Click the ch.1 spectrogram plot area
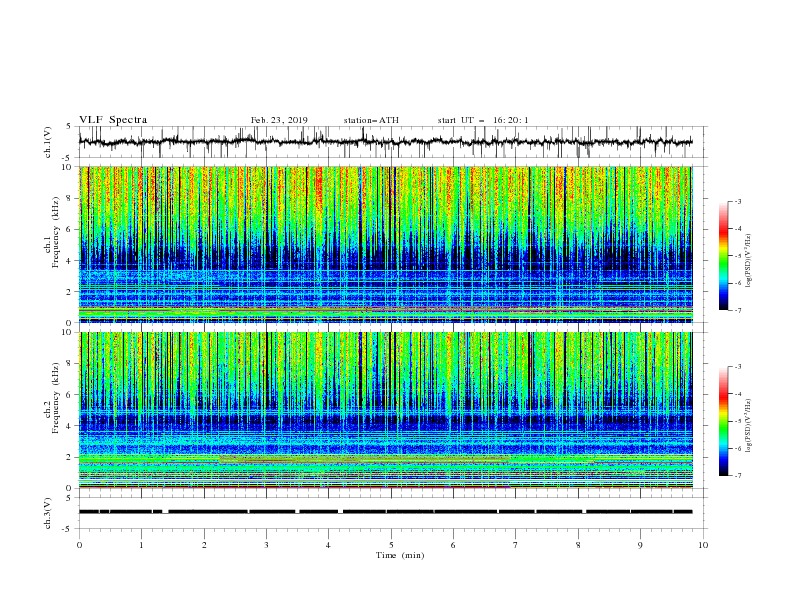This screenshot has width=792, height=612. [x=386, y=244]
